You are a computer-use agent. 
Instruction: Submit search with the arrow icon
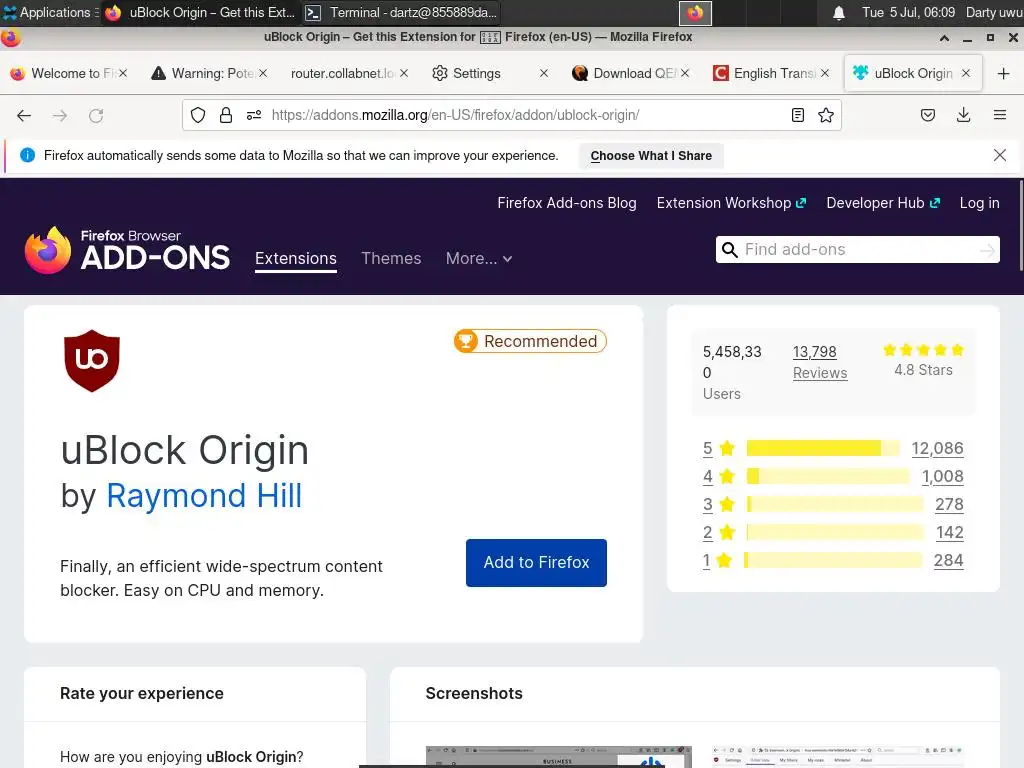point(987,250)
